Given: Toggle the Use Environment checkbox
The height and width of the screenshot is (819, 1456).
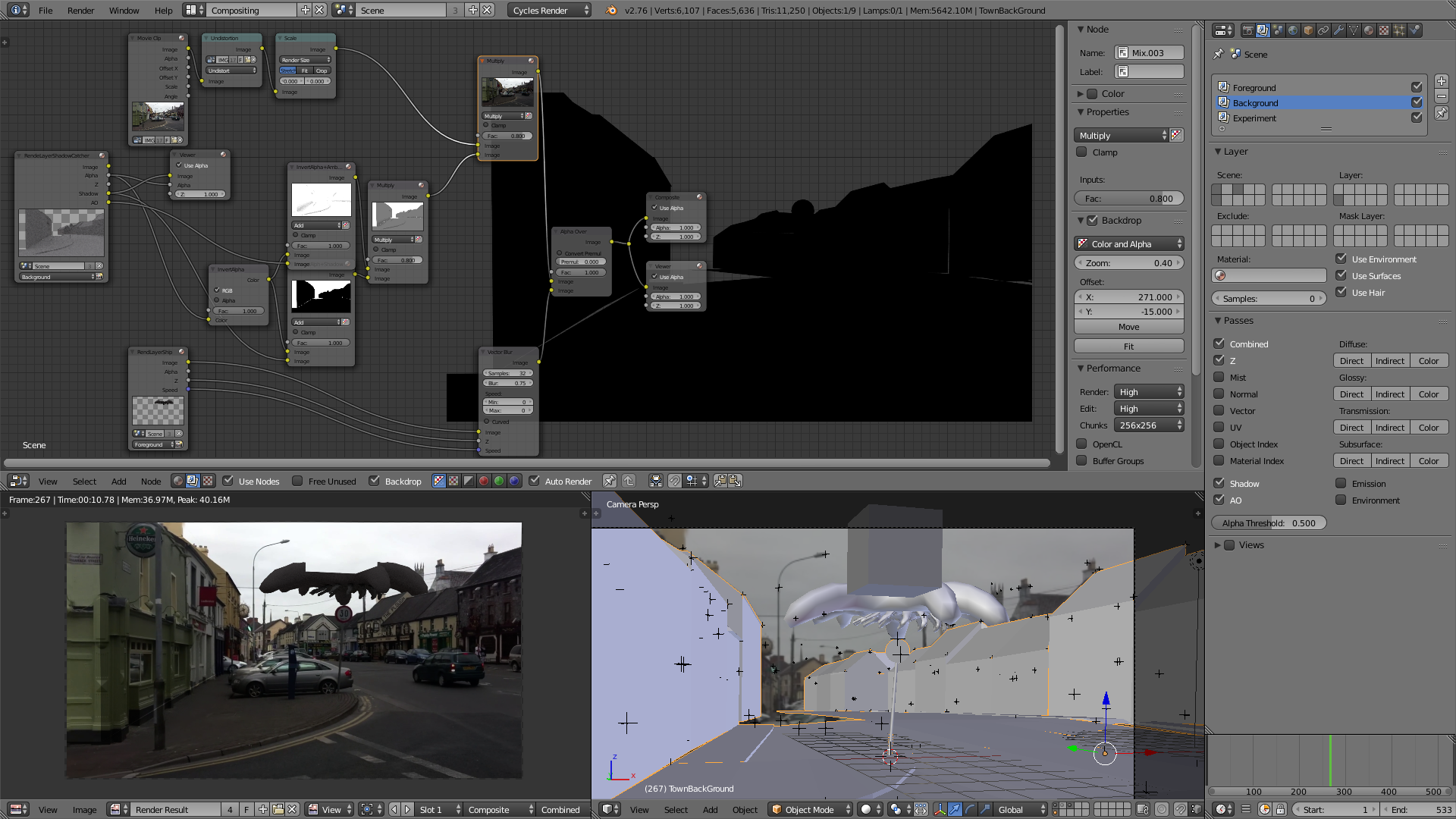Looking at the screenshot, I should tap(1341, 259).
